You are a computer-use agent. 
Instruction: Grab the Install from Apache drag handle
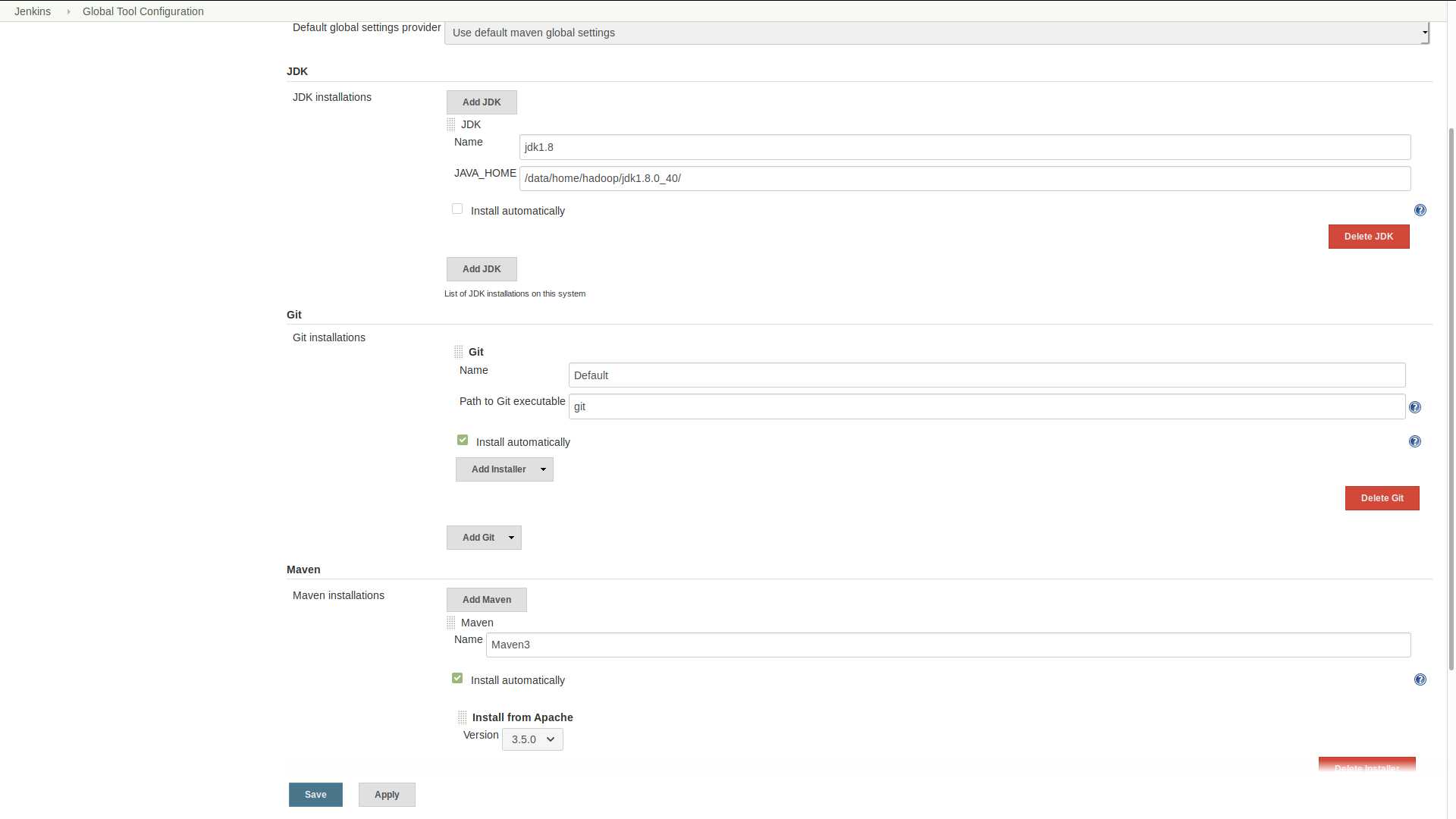(463, 717)
